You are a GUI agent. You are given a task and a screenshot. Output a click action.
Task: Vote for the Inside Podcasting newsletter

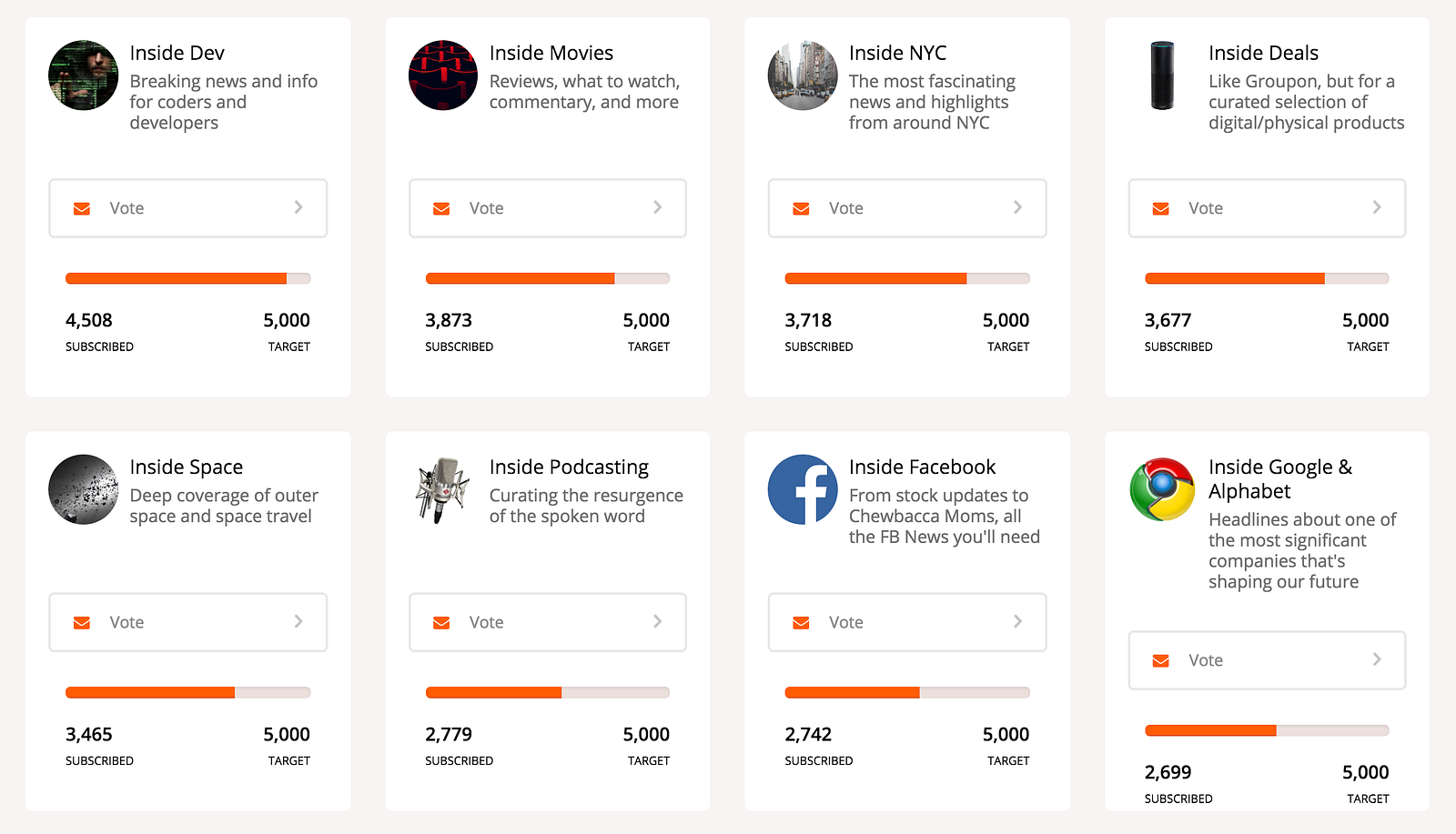[547, 622]
